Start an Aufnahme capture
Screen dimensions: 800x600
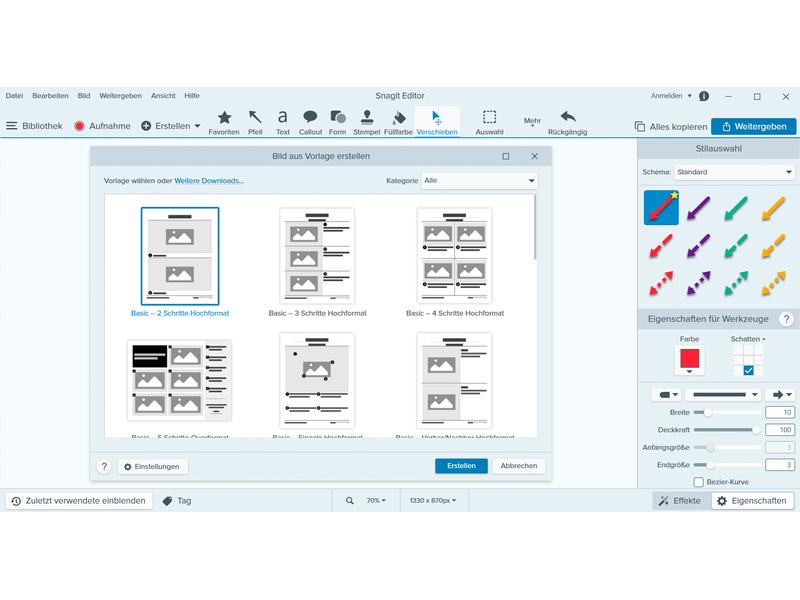[x=102, y=126]
